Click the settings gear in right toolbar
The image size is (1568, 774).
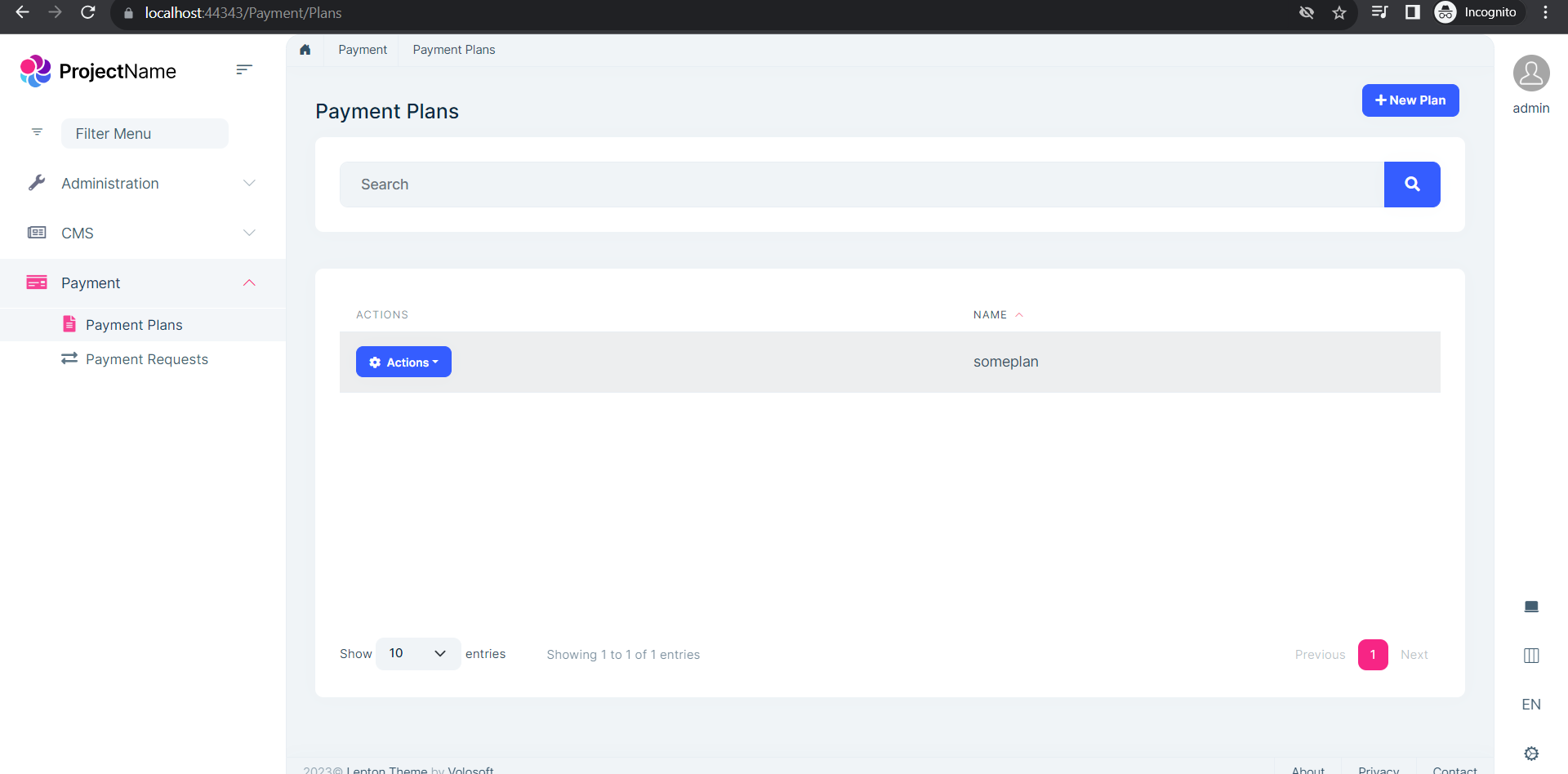click(1531, 753)
